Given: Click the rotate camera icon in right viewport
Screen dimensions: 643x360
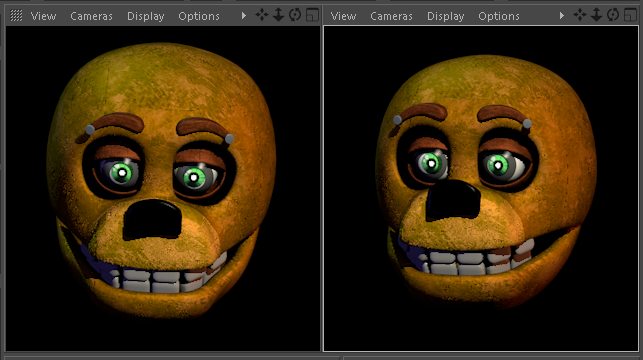Looking at the screenshot, I should 613,15.
